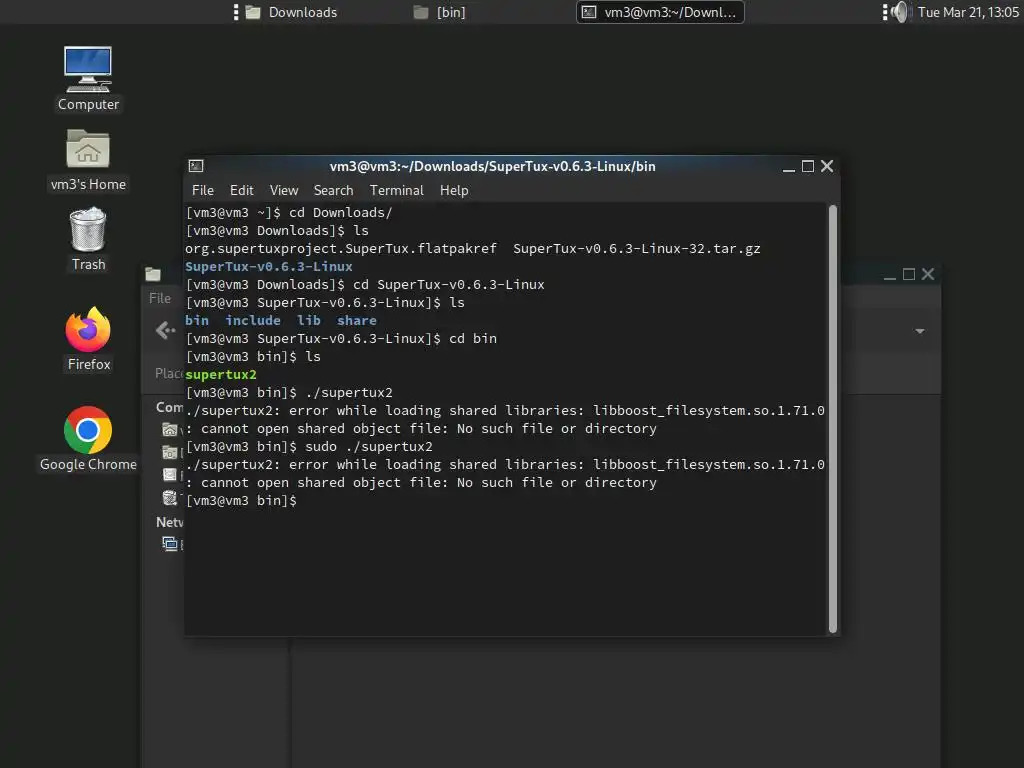Open the Edit menu in terminal
The image size is (1024, 768).
tap(242, 191)
